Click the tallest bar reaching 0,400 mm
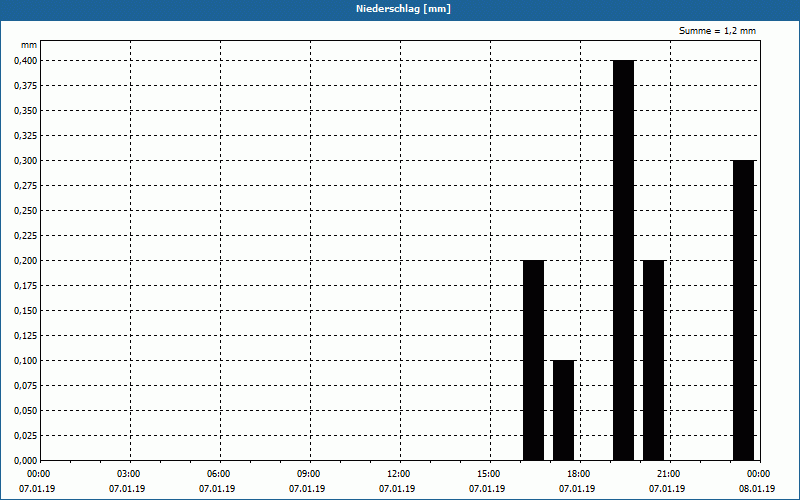 (x=623, y=260)
